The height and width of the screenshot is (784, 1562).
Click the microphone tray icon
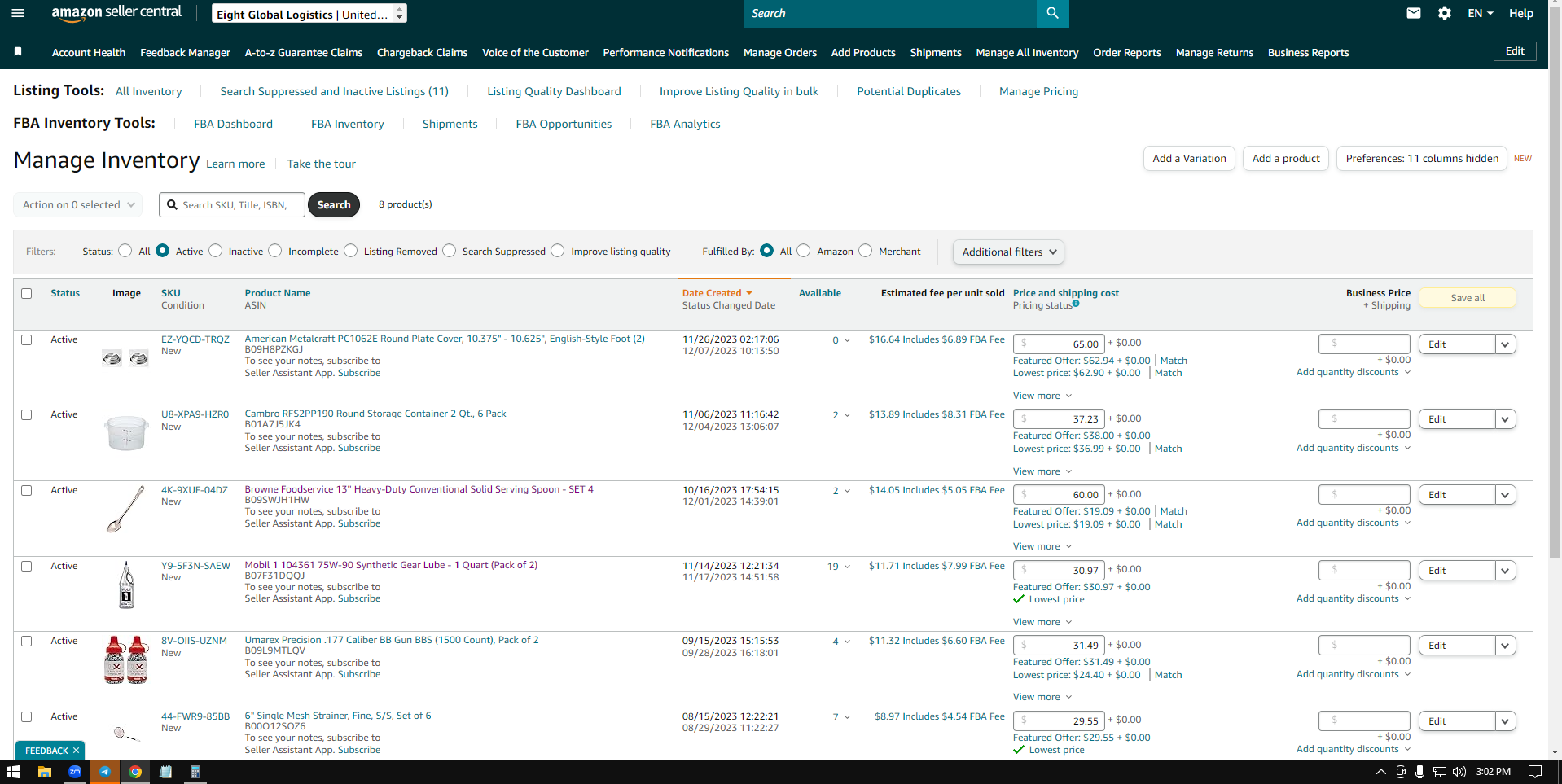(x=1419, y=772)
